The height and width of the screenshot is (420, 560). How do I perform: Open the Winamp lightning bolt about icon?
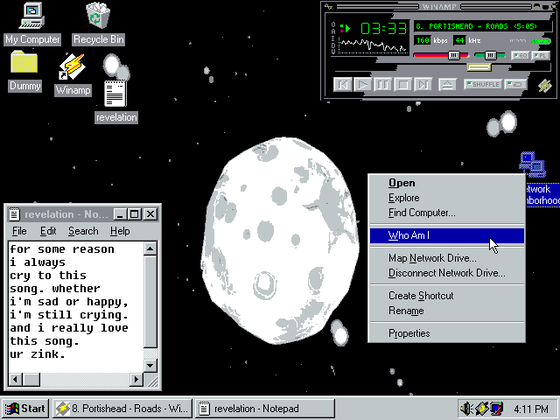[x=544, y=86]
